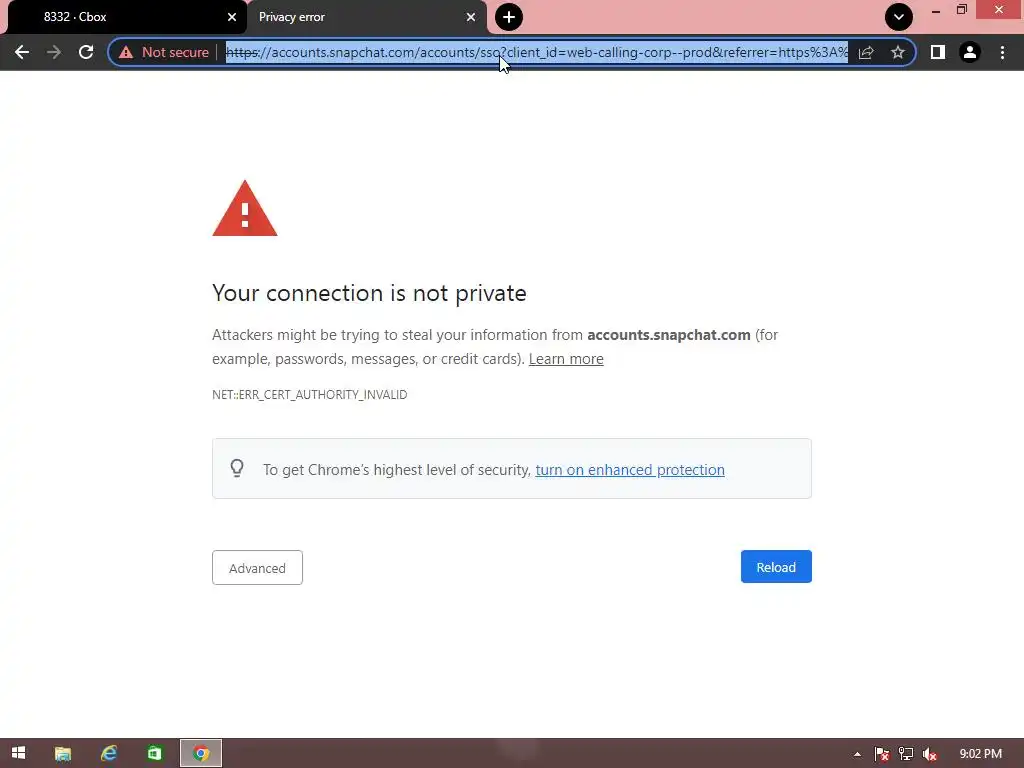Bookmark this page with star icon
The image size is (1024, 768).
pyautogui.click(x=898, y=52)
